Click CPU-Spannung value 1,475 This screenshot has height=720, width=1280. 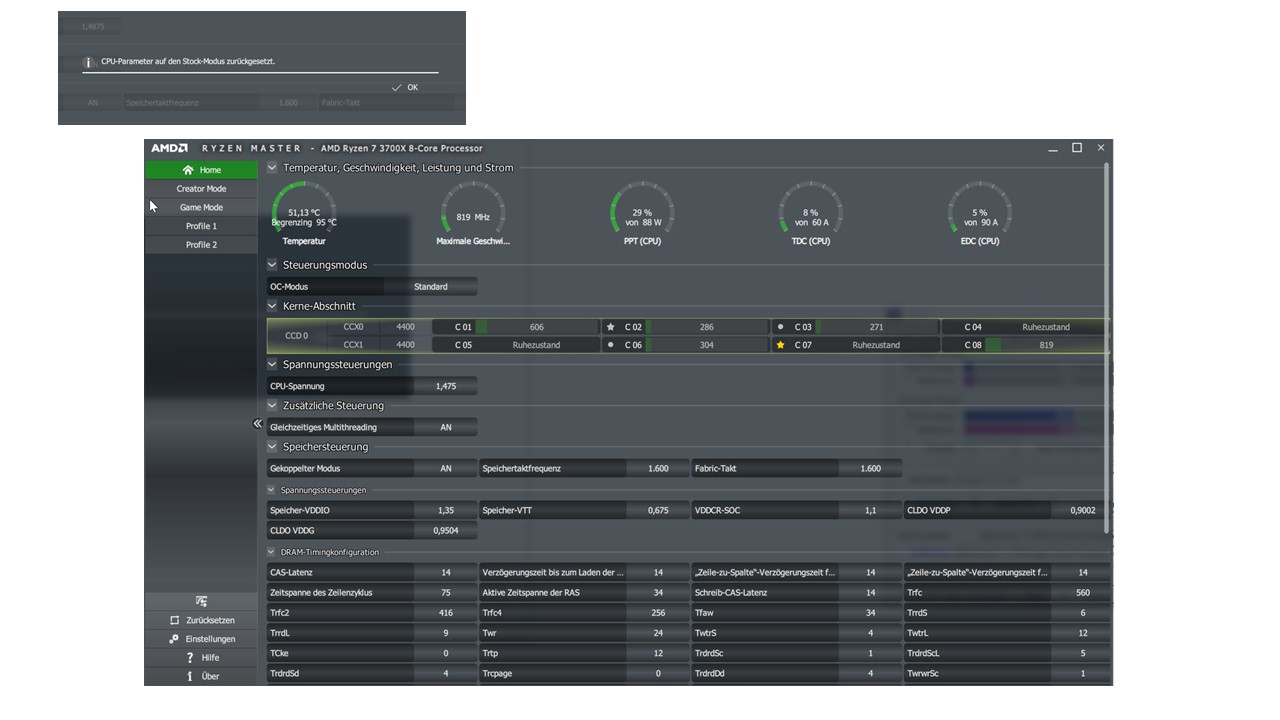pos(446,386)
